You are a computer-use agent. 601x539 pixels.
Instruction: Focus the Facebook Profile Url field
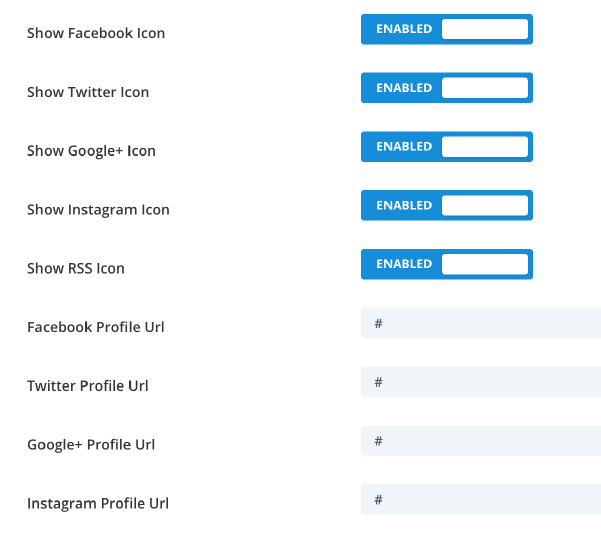point(480,323)
